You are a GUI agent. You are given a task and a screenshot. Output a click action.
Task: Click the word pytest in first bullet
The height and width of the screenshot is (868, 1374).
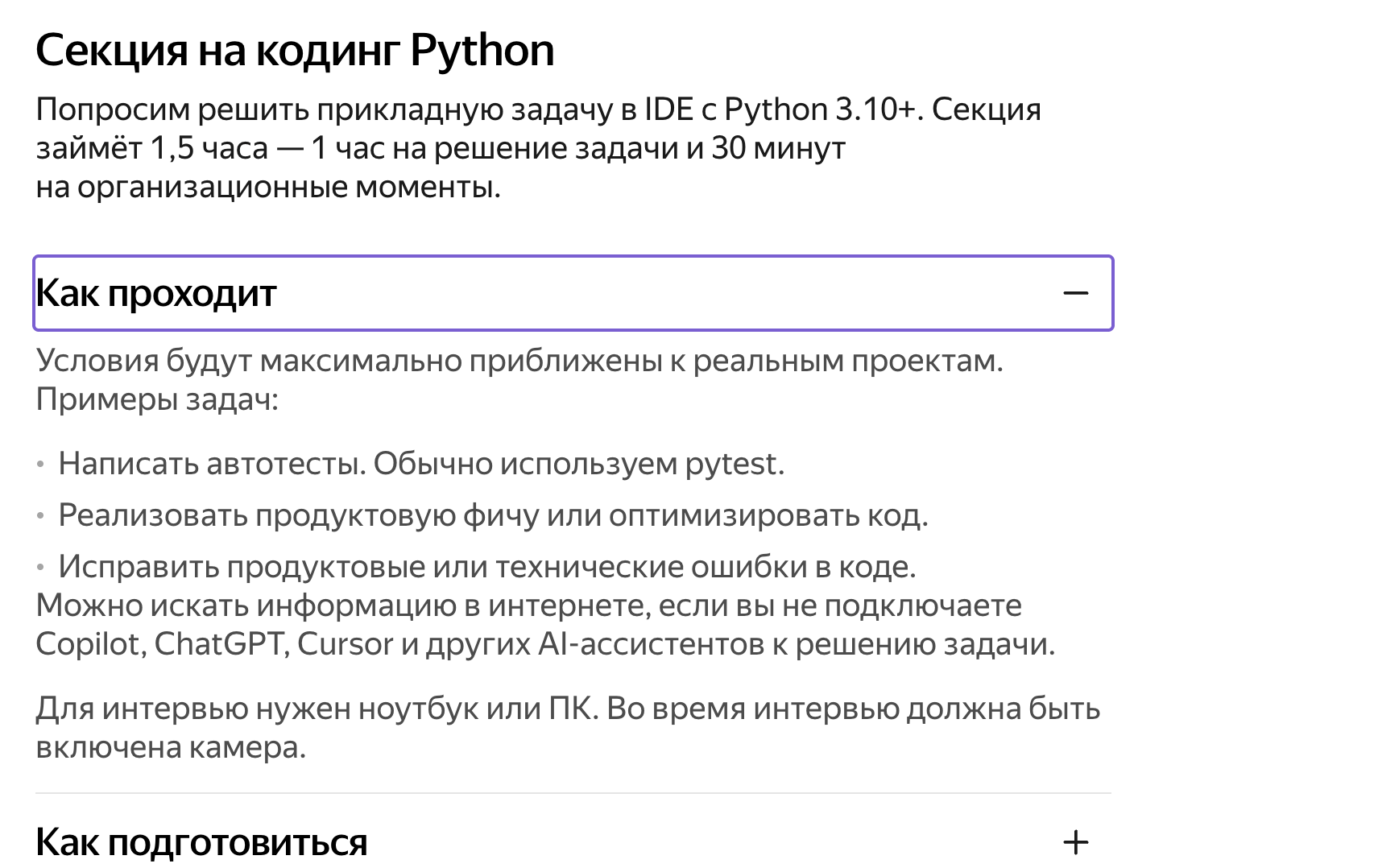[x=734, y=464]
